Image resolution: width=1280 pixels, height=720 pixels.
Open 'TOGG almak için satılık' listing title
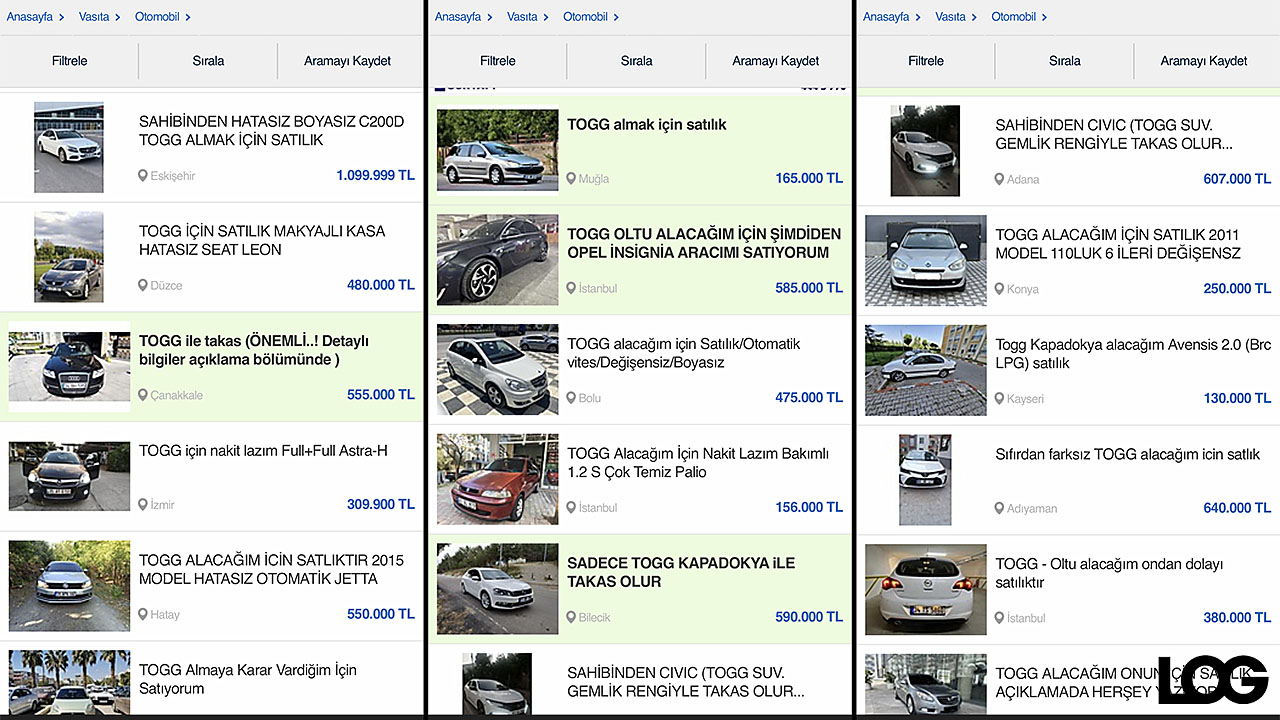(647, 125)
